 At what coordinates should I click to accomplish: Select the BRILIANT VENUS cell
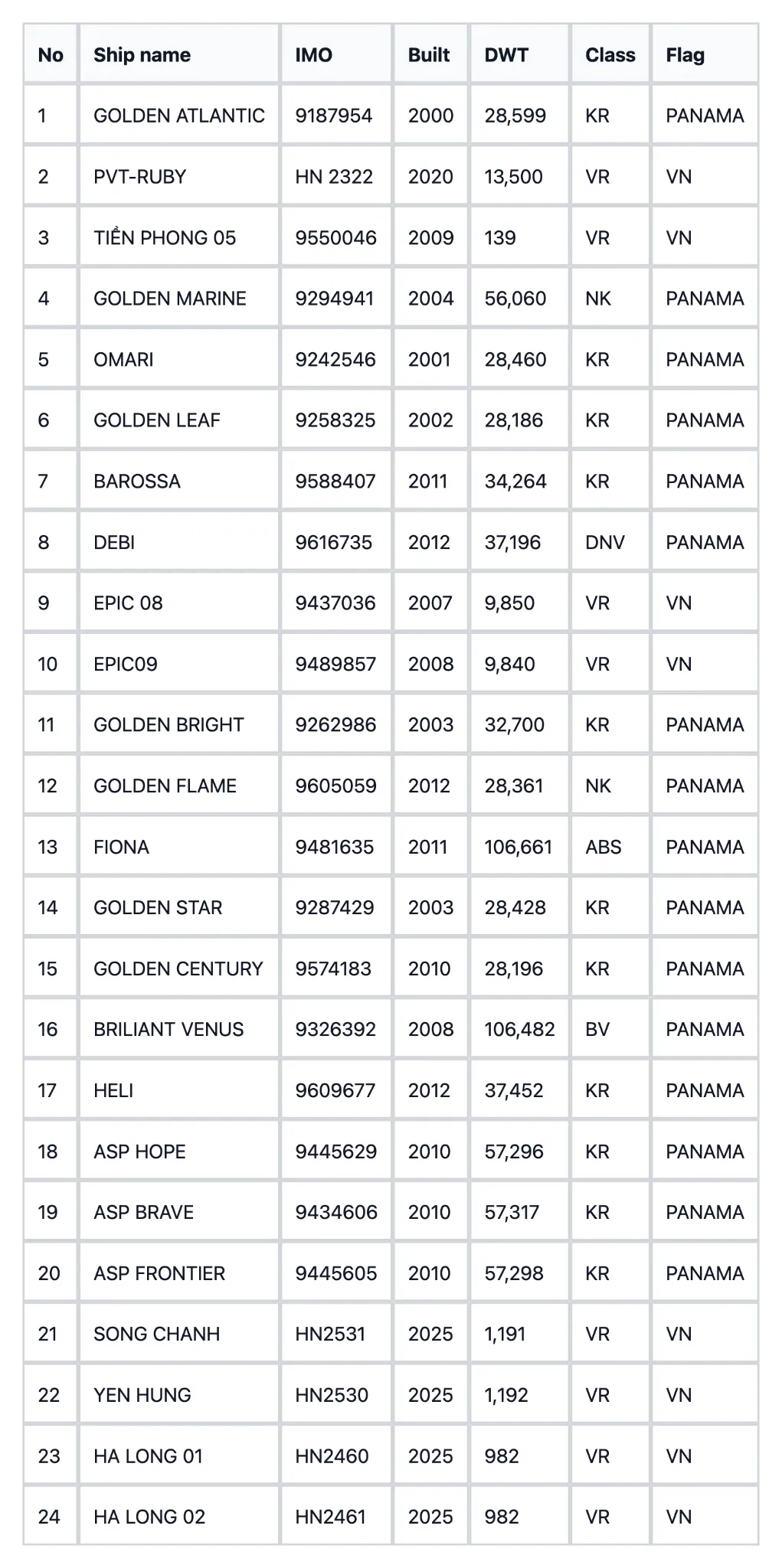tap(169, 1030)
